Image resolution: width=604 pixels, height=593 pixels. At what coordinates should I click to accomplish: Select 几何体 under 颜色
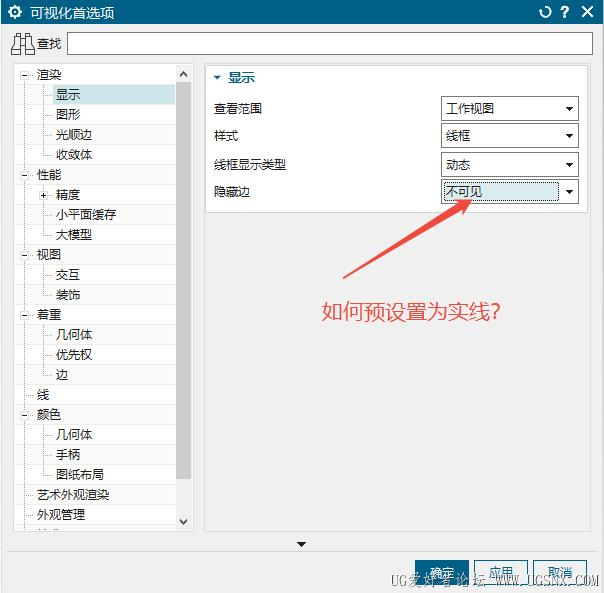(x=74, y=435)
